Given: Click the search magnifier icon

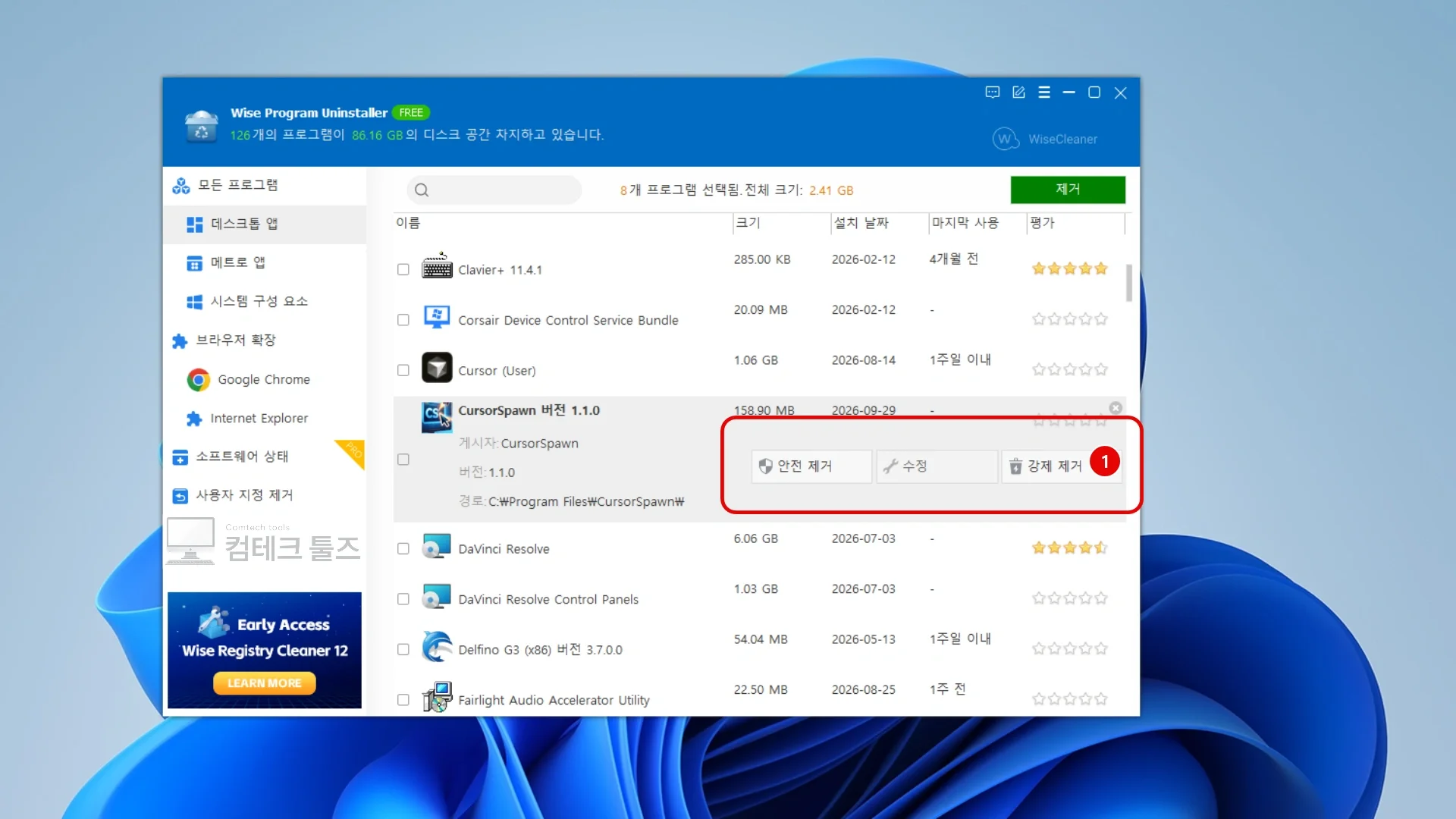Looking at the screenshot, I should [x=422, y=190].
